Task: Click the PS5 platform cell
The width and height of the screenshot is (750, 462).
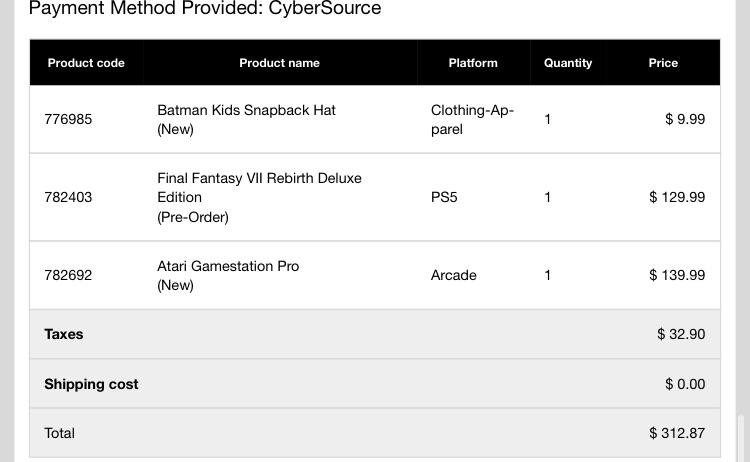Action: coord(444,197)
